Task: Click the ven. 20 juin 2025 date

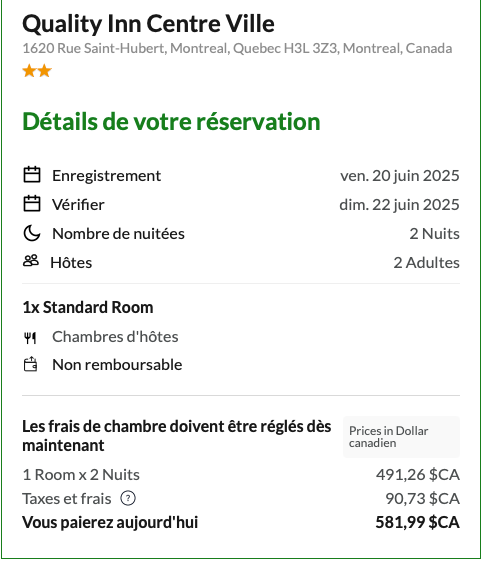Action: [x=400, y=176]
